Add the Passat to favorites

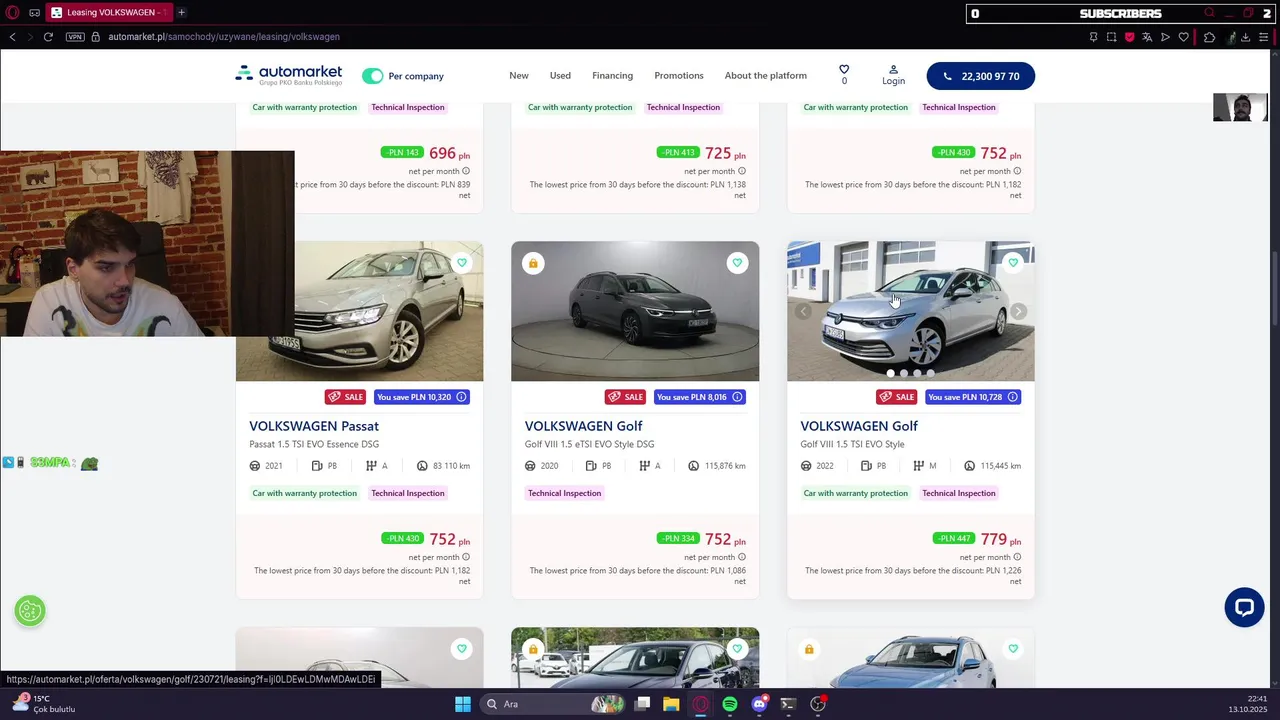coord(461,263)
